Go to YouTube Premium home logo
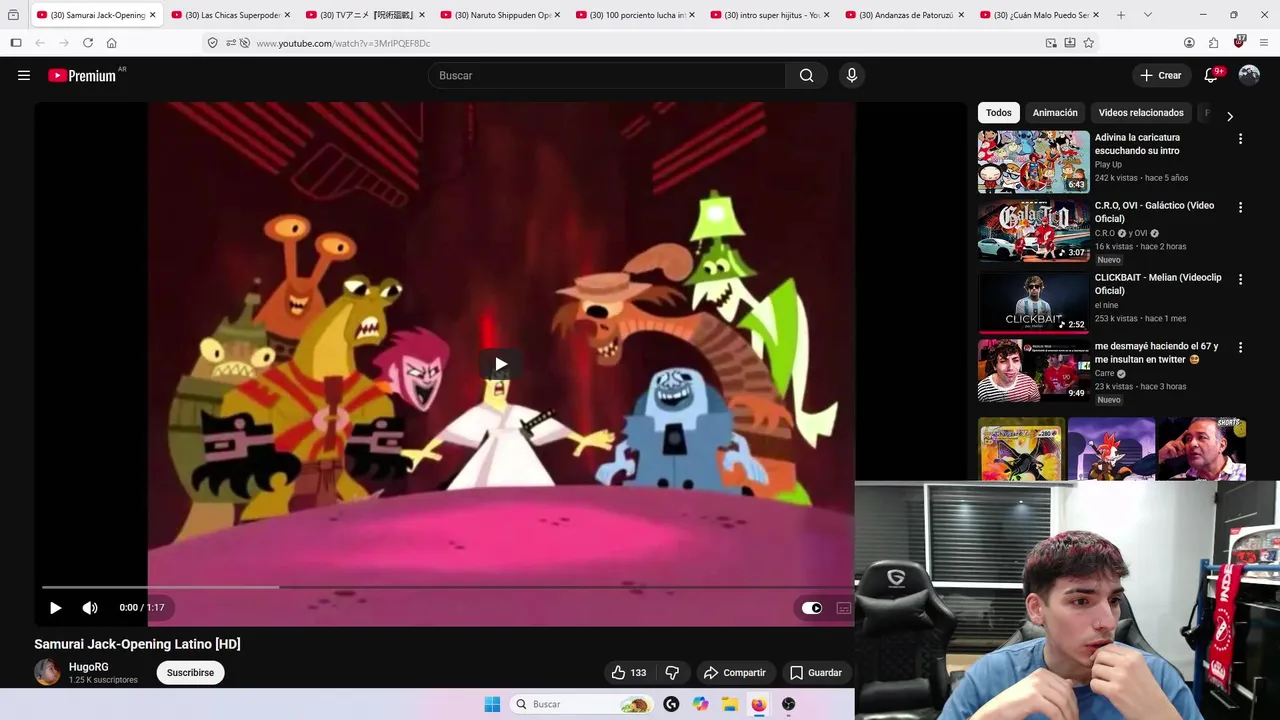The image size is (1280, 720). 82,75
